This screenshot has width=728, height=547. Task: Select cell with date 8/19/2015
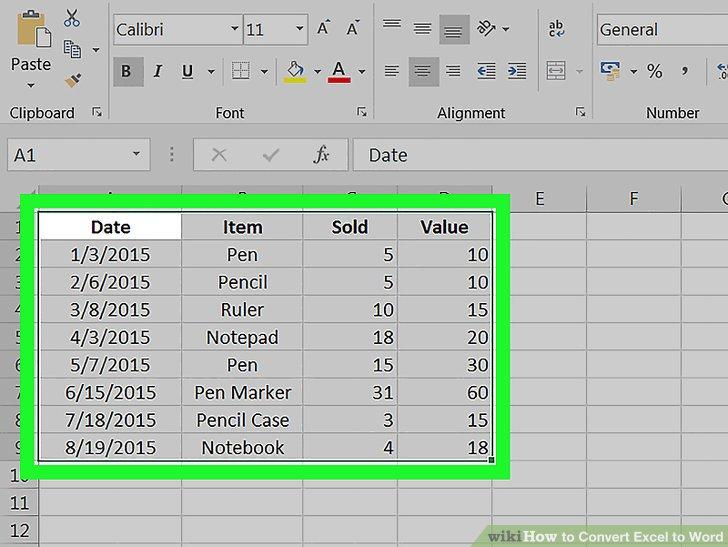pos(110,447)
